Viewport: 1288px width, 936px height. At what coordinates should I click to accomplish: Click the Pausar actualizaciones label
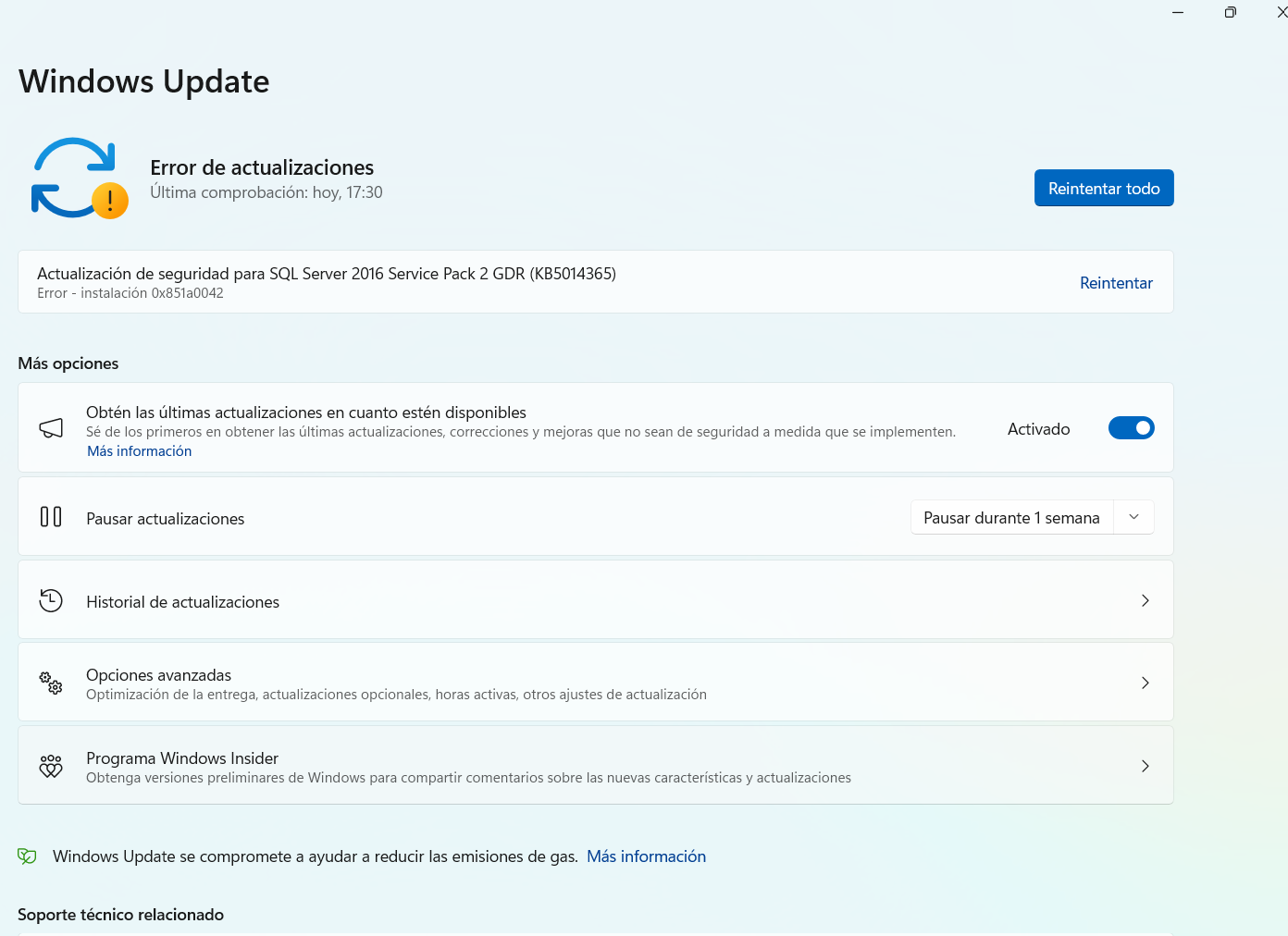click(166, 519)
